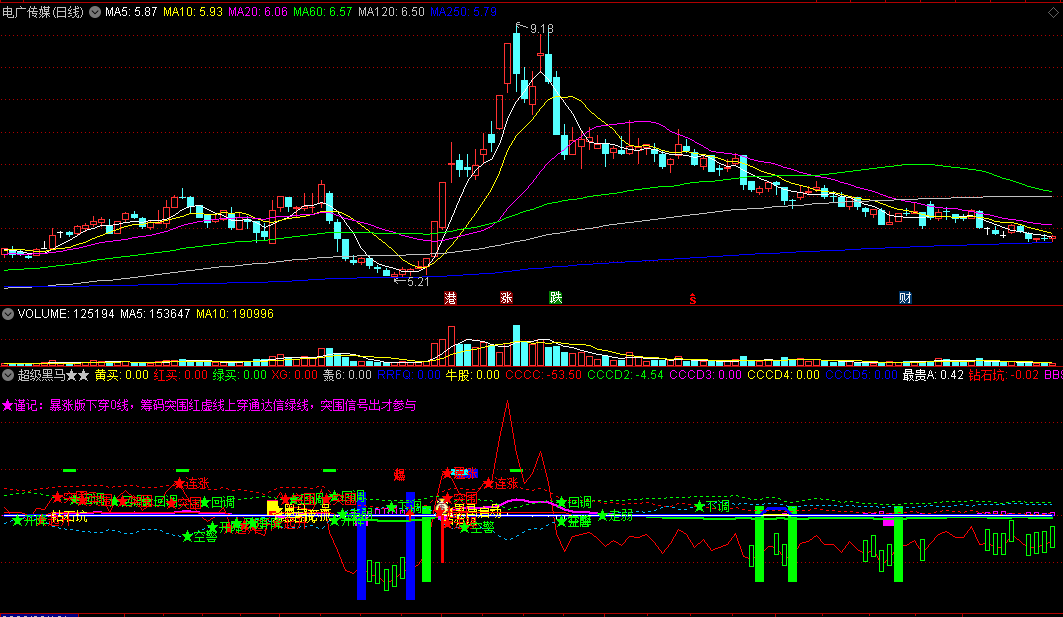Open the VOLUME panel dropdown arrow
Screen dimensions: 1063x617
[8, 314]
